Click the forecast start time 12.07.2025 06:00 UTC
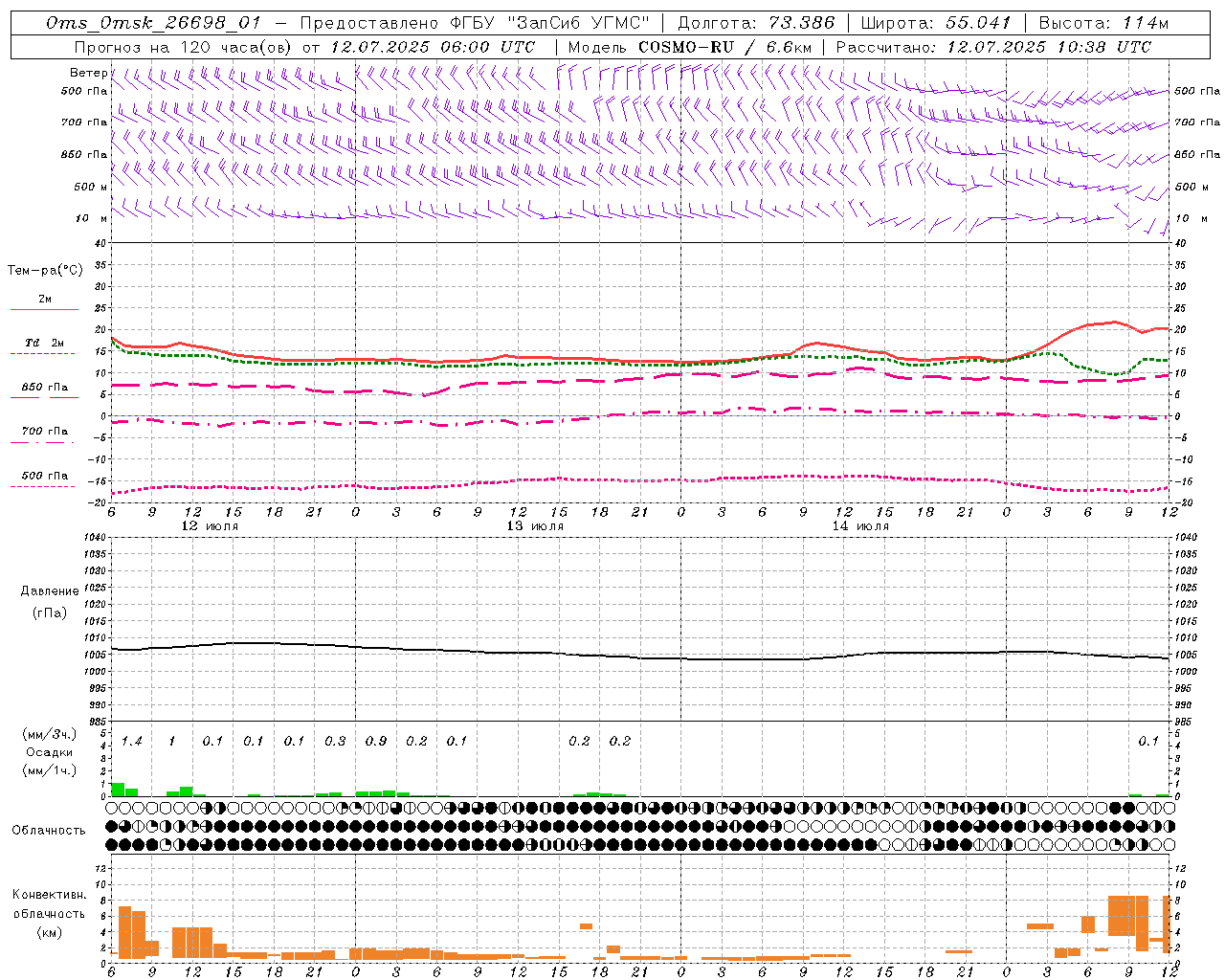1225x980 pixels. pyautogui.click(x=433, y=47)
